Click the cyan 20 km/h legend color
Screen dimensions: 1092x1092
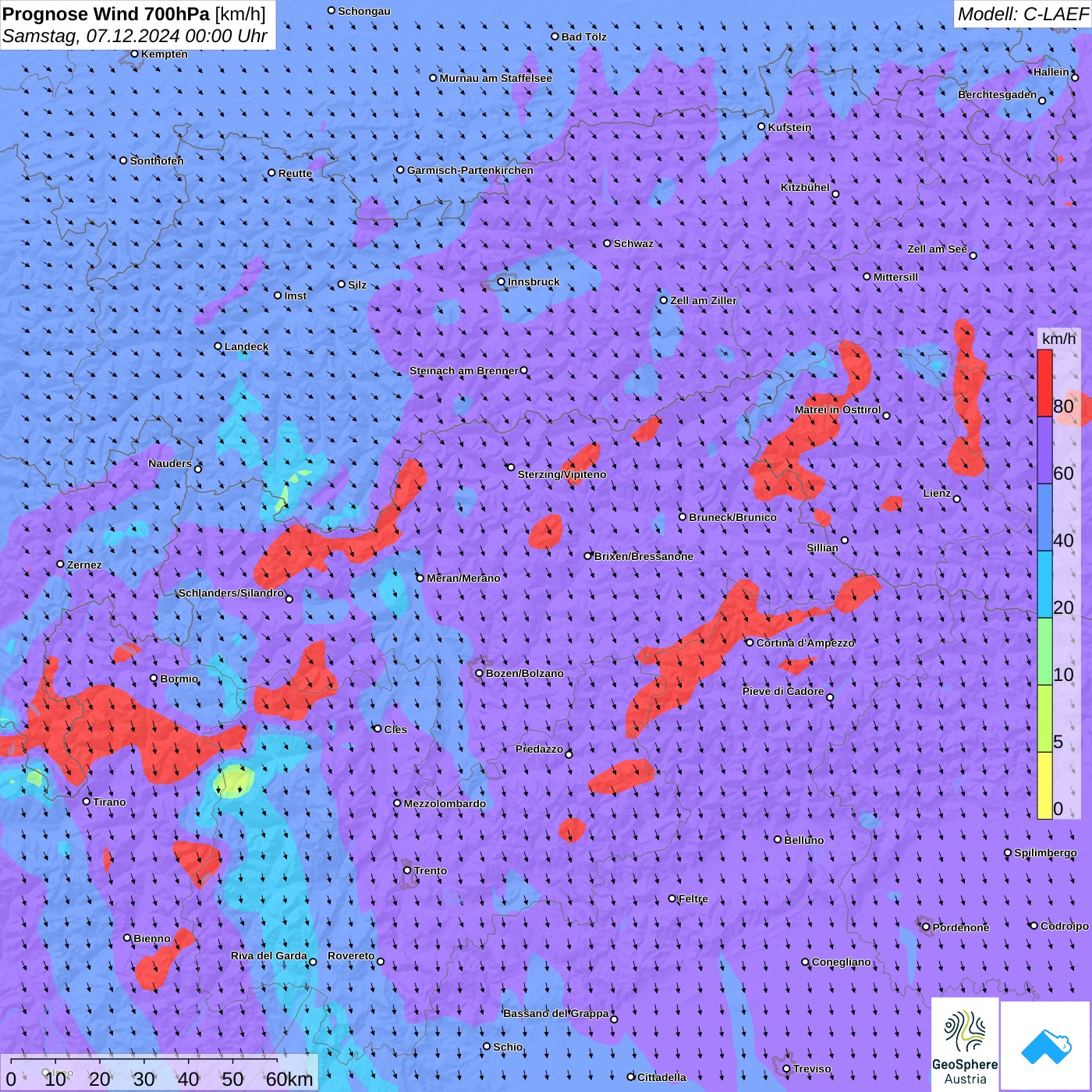pyautogui.click(x=1044, y=584)
